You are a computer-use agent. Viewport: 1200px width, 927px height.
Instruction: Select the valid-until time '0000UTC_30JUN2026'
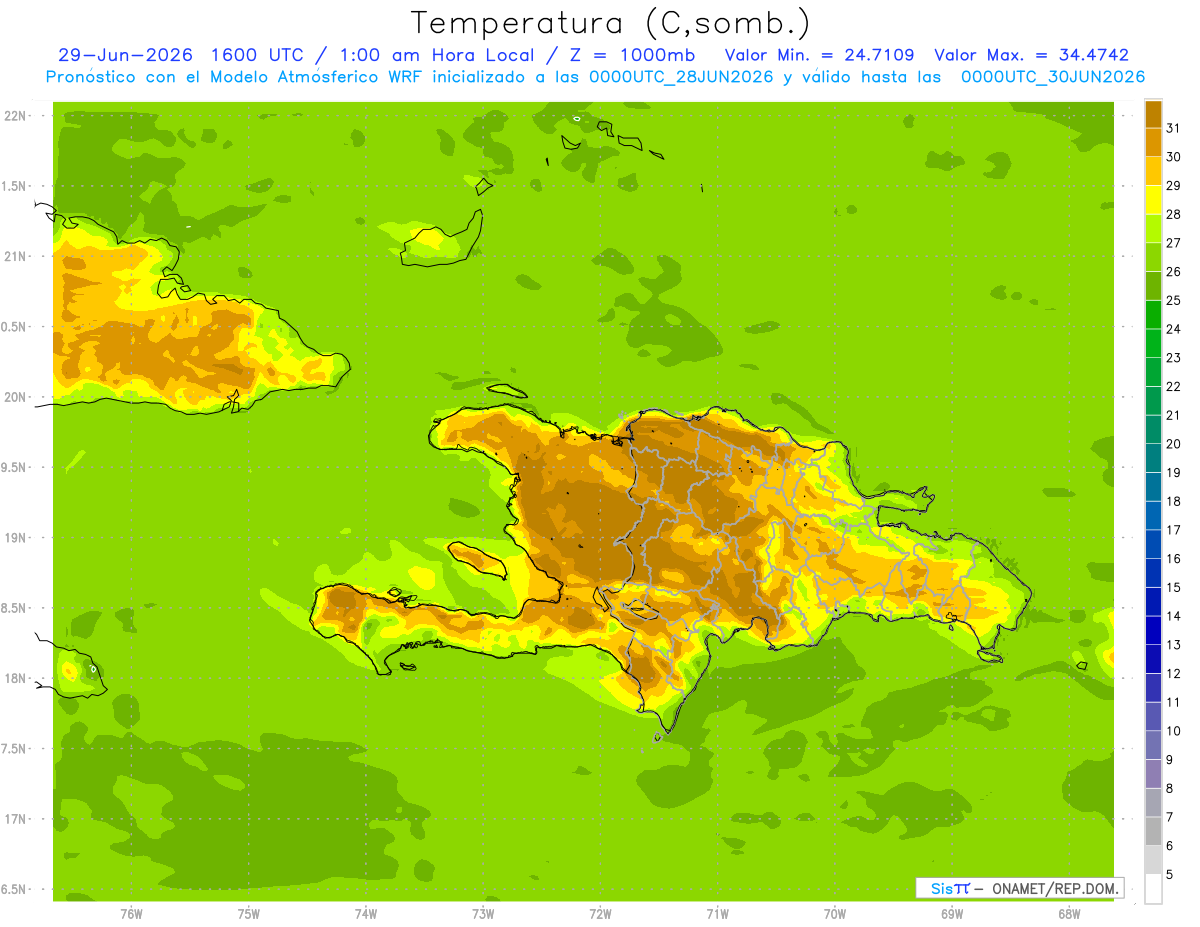(x=1052, y=77)
